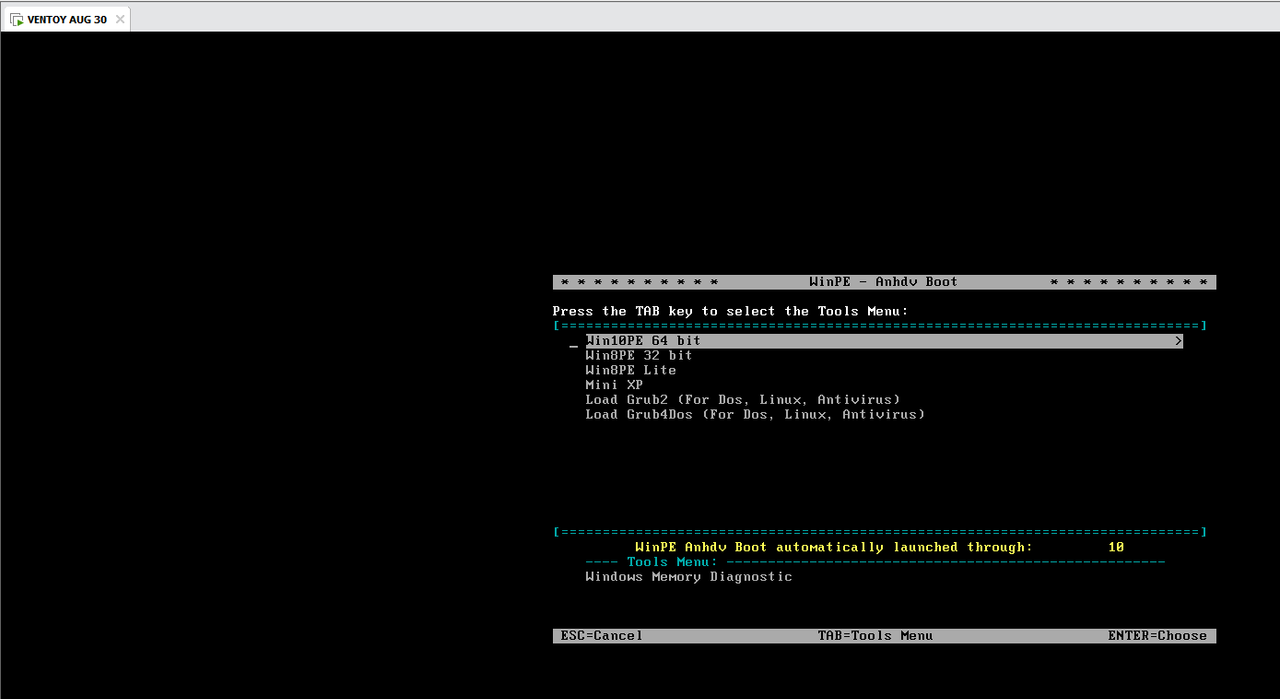The height and width of the screenshot is (699, 1280).
Task: Click the Press the TAB key instruction text
Action: coord(730,311)
